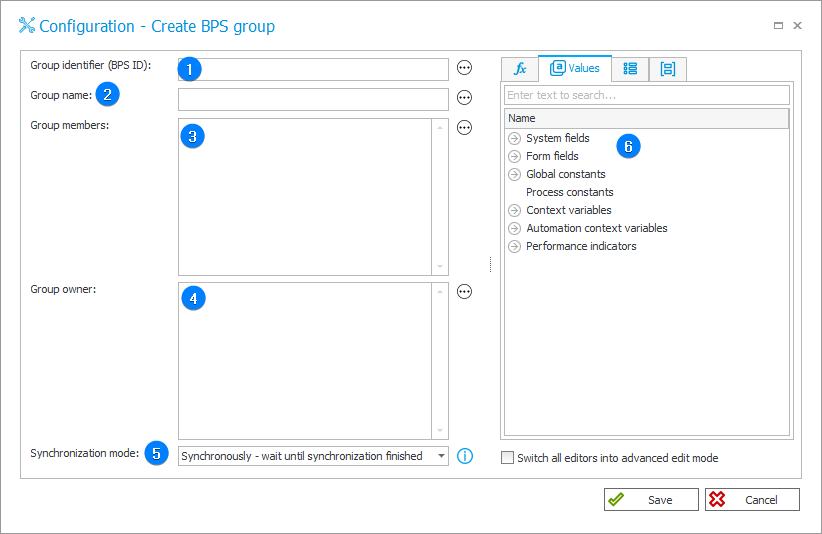
Task: Select Form fields label
Action: 552,156
